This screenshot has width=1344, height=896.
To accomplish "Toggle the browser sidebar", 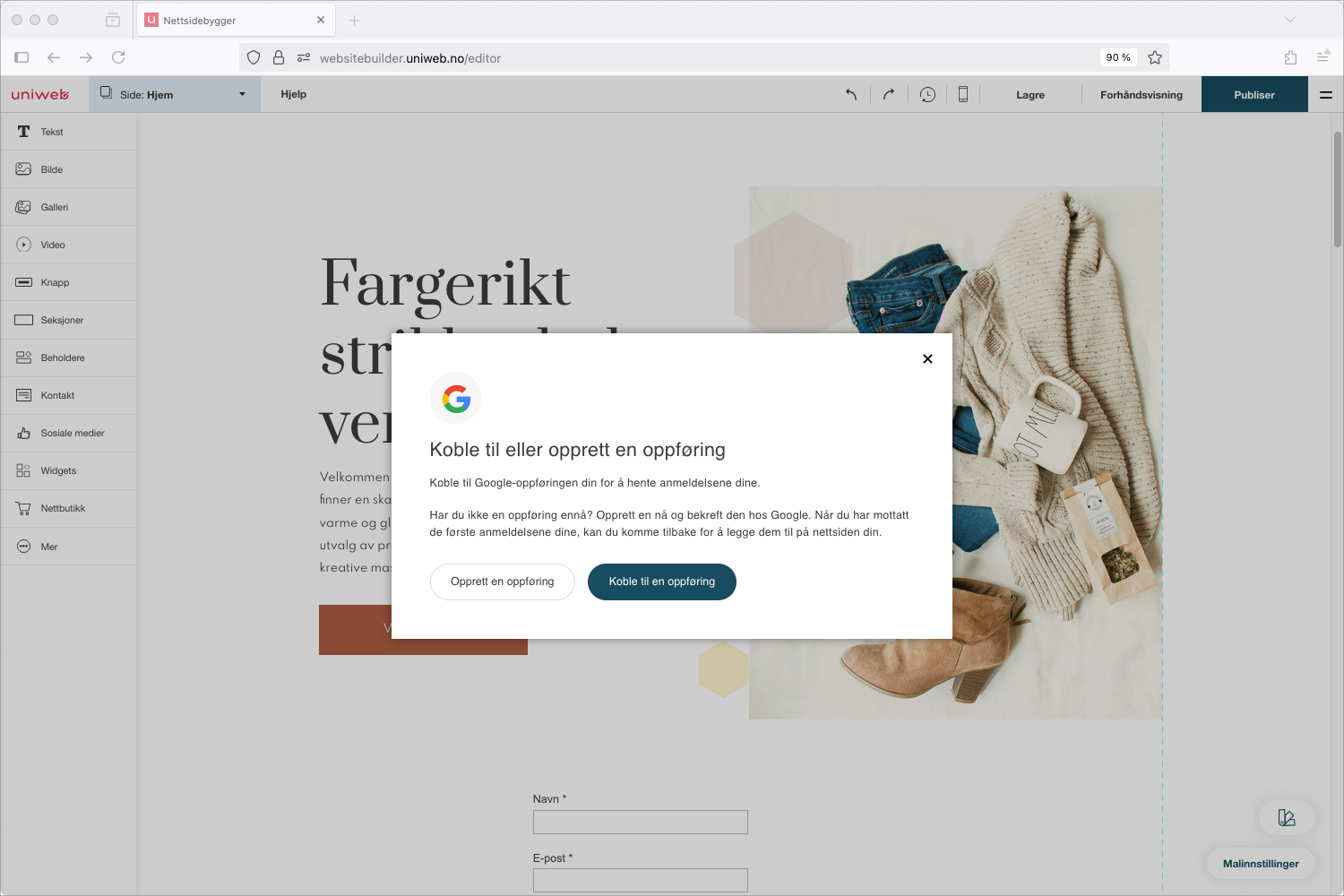I will (22, 57).
